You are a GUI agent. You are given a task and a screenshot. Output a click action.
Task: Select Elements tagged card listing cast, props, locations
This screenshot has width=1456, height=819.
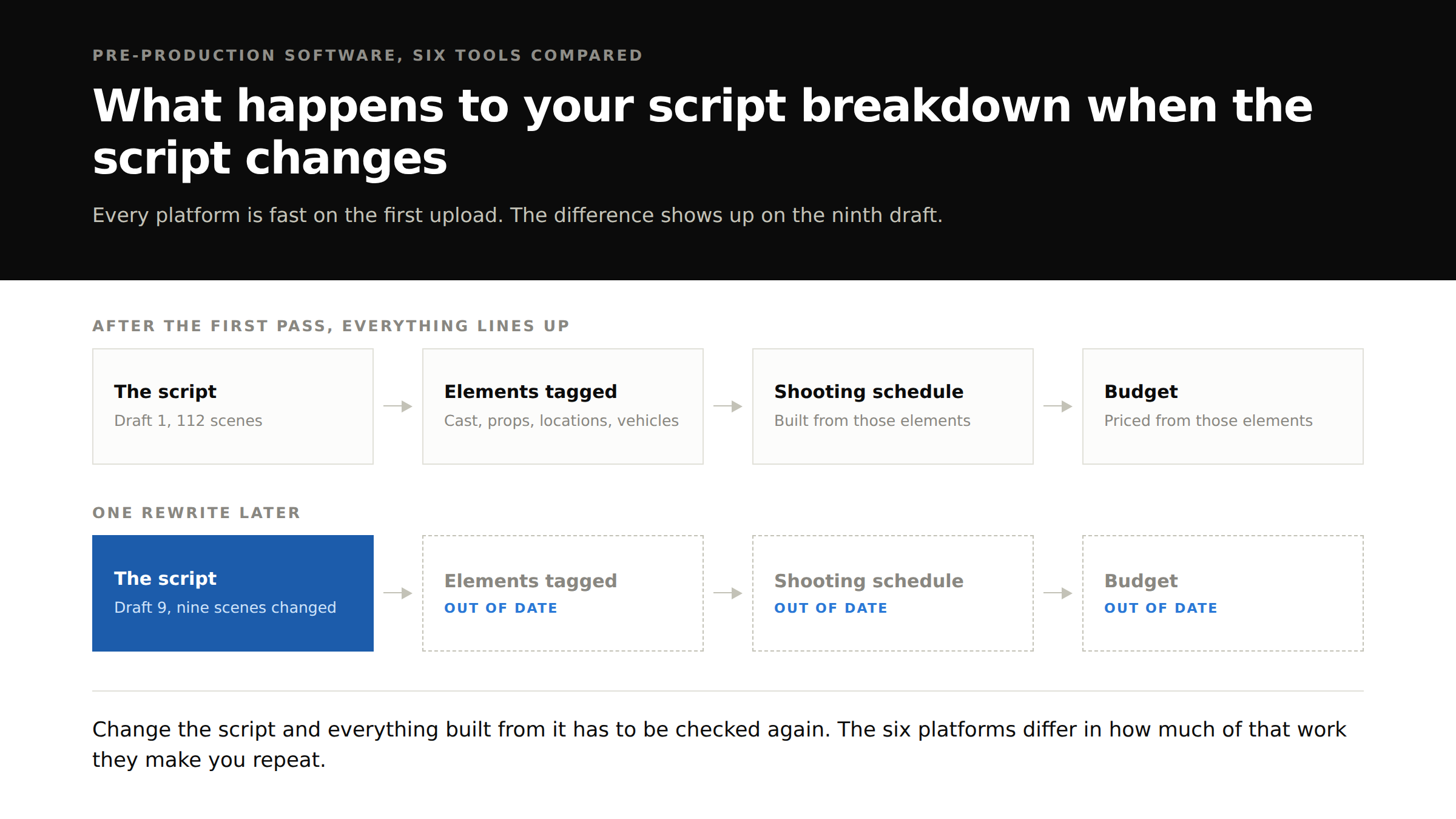point(563,406)
